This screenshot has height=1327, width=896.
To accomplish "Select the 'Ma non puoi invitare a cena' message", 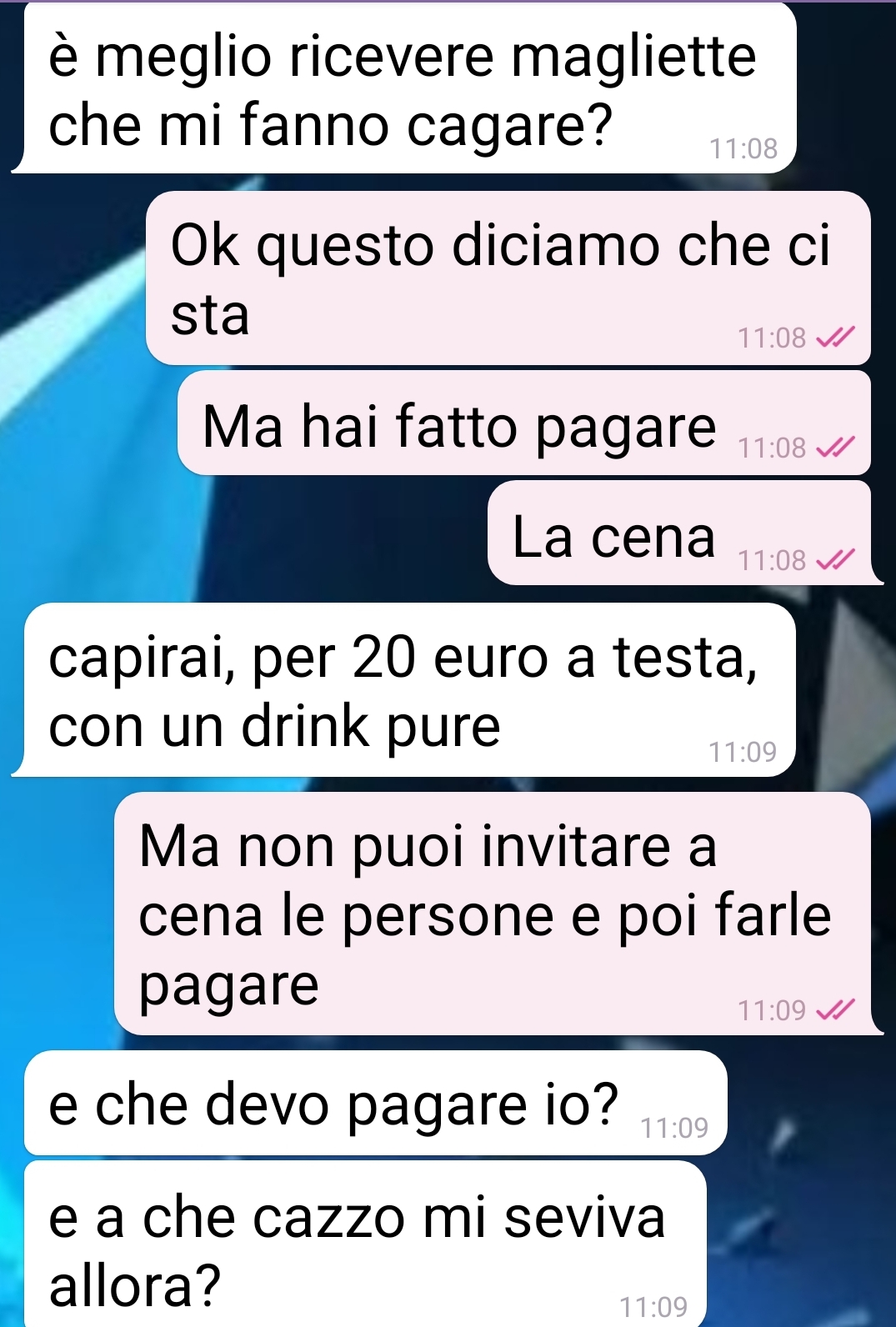I will pos(493,914).
